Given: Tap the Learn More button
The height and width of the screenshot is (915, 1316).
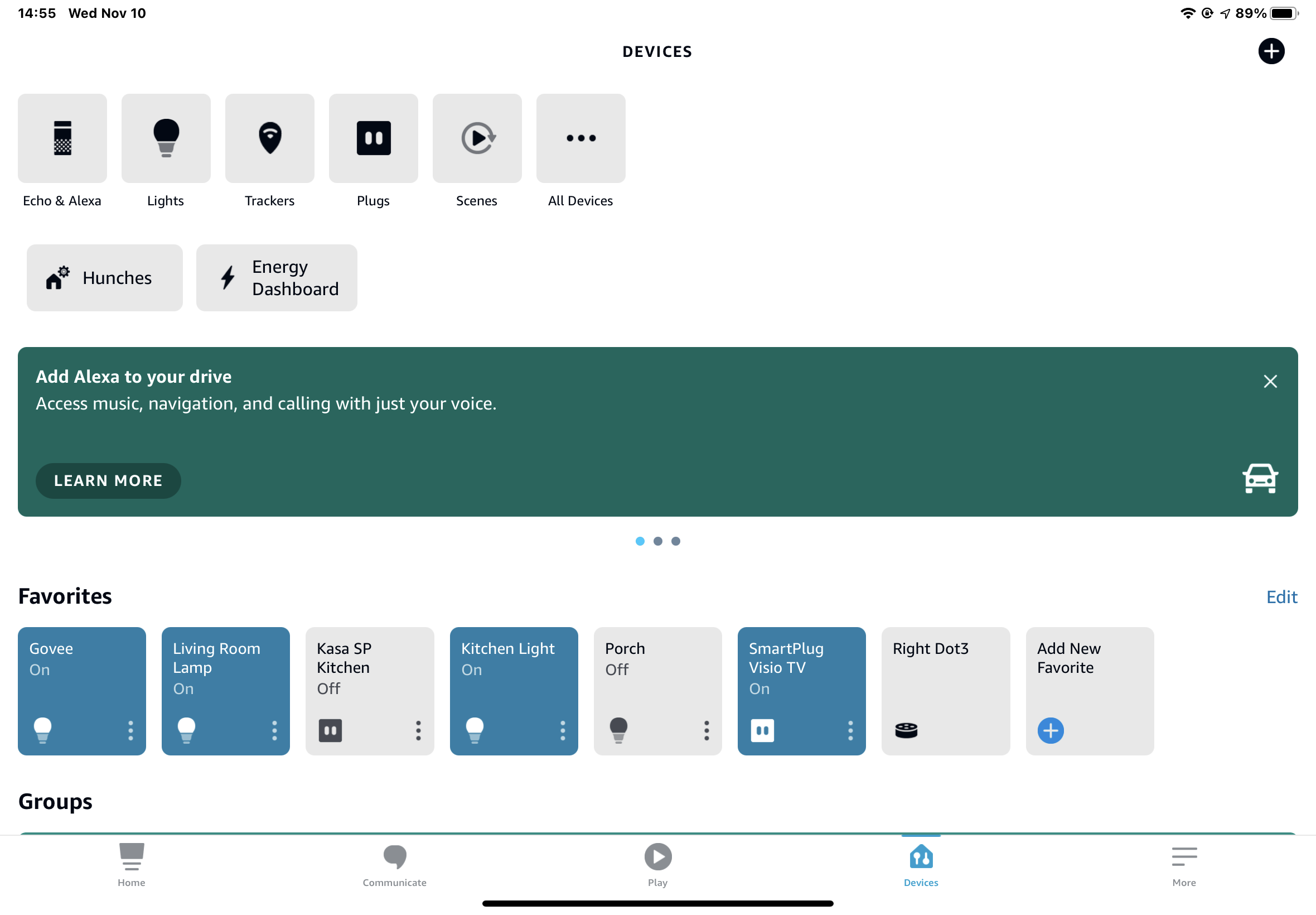Looking at the screenshot, I should [108, 480].
